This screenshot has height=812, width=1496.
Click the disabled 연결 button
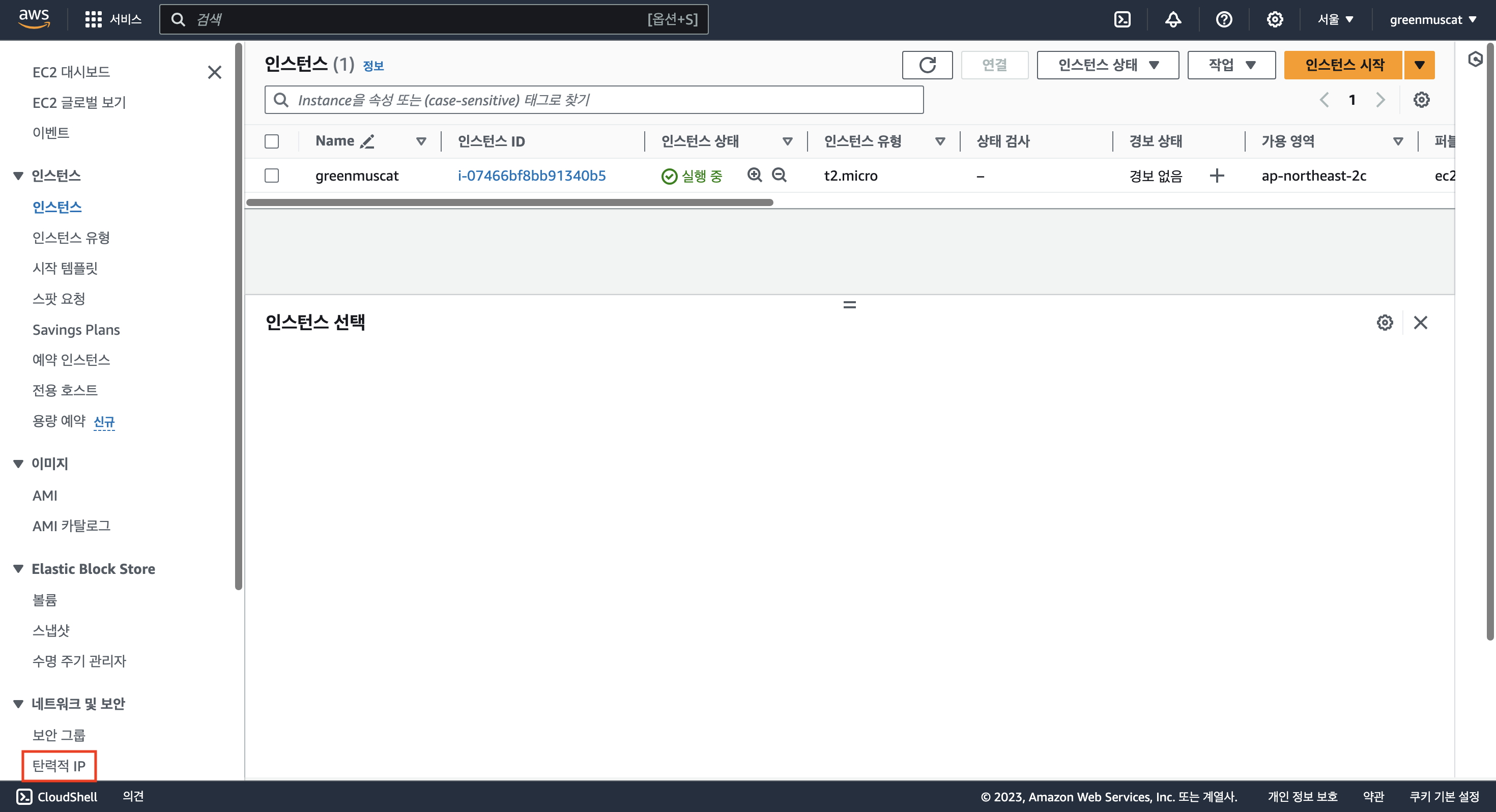994,65
